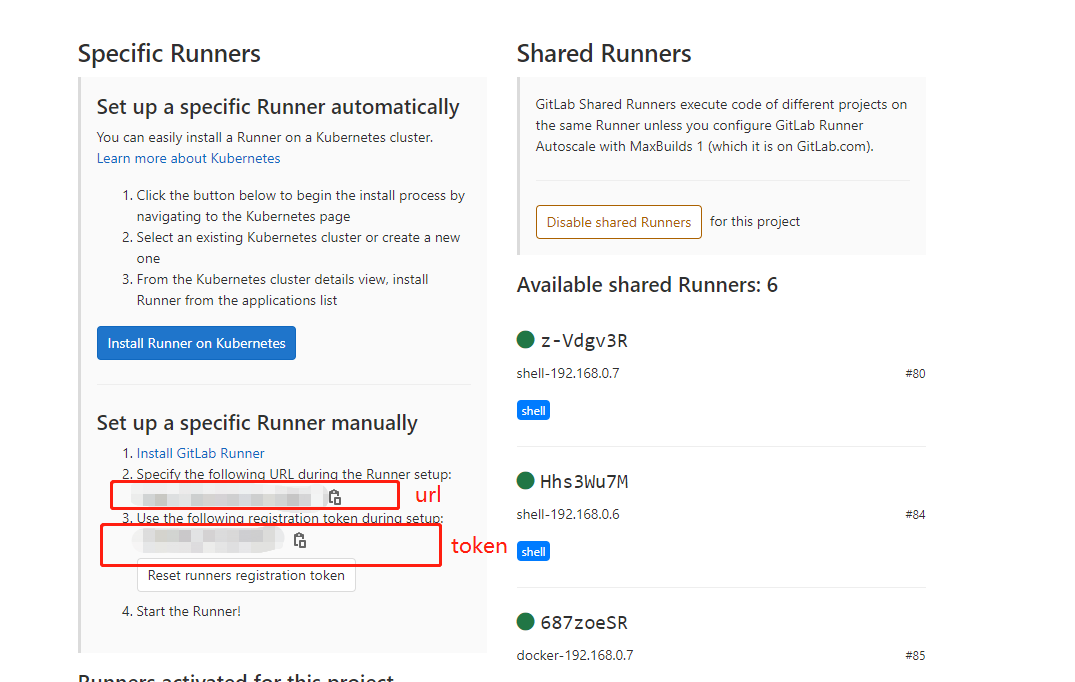Click Set up a specific Runner automatically heading

(x=278, y=107)
